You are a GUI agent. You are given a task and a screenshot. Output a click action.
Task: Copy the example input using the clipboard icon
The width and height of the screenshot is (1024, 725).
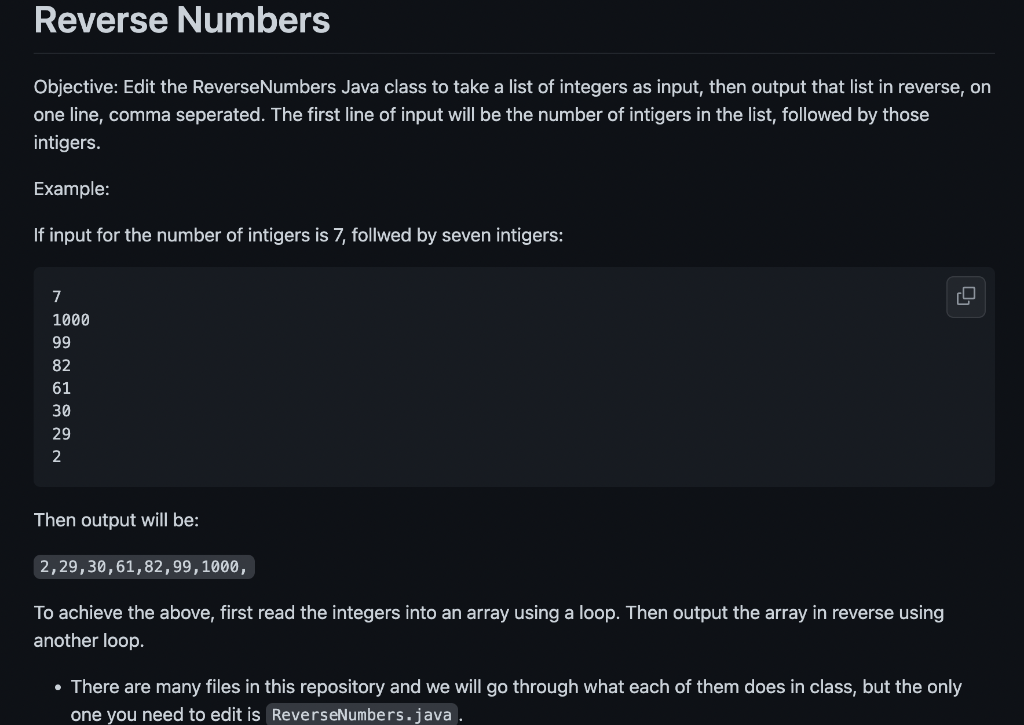[964, 296]
